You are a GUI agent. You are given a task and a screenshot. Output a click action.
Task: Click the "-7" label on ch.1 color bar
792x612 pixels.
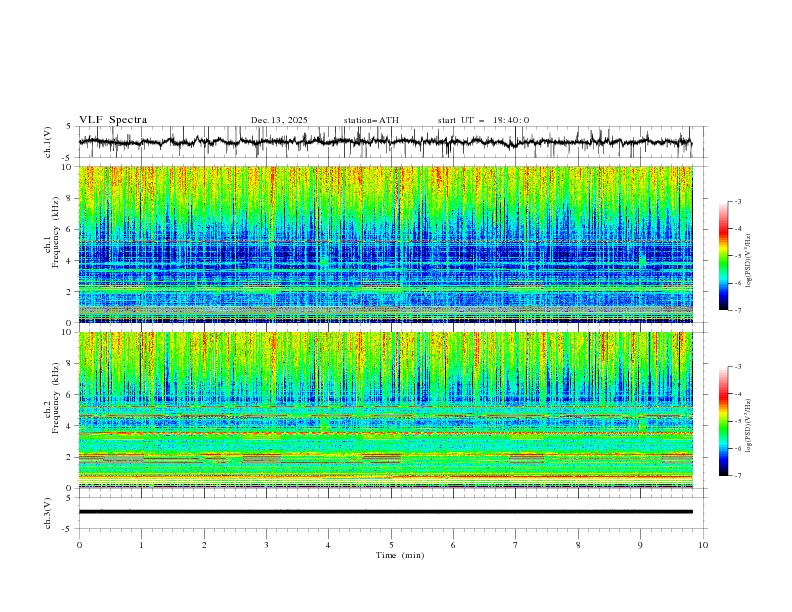pos(738,310)
